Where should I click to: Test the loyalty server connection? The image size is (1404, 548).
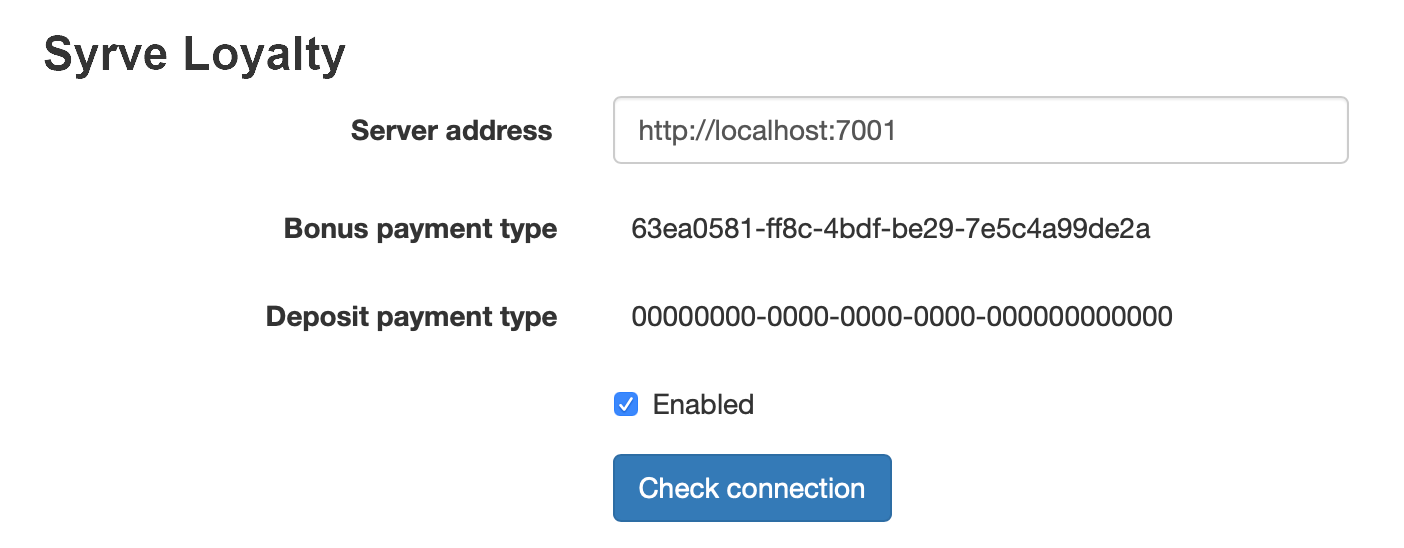(x=752, y=488)
